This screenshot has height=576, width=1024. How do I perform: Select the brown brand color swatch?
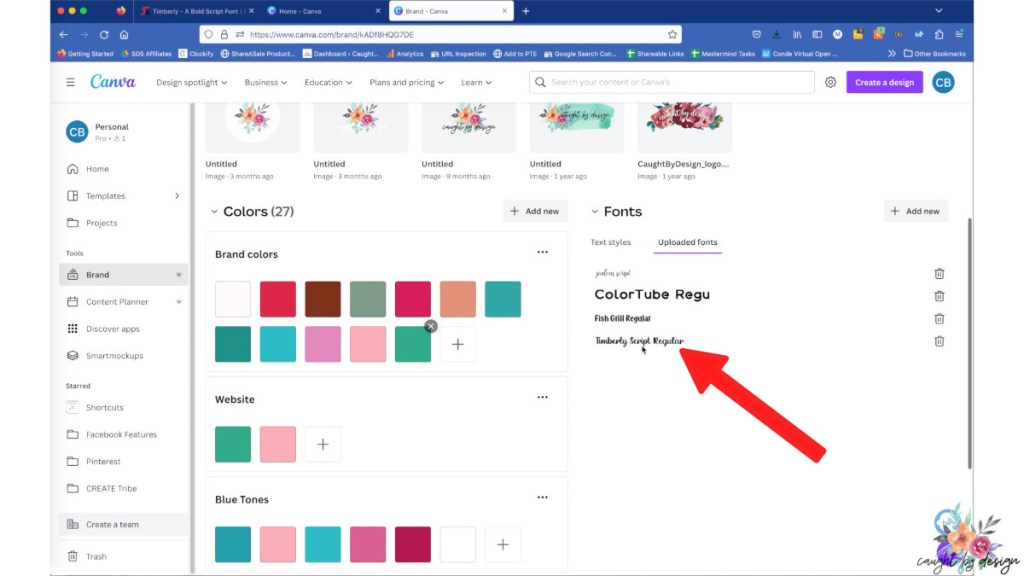323,299
